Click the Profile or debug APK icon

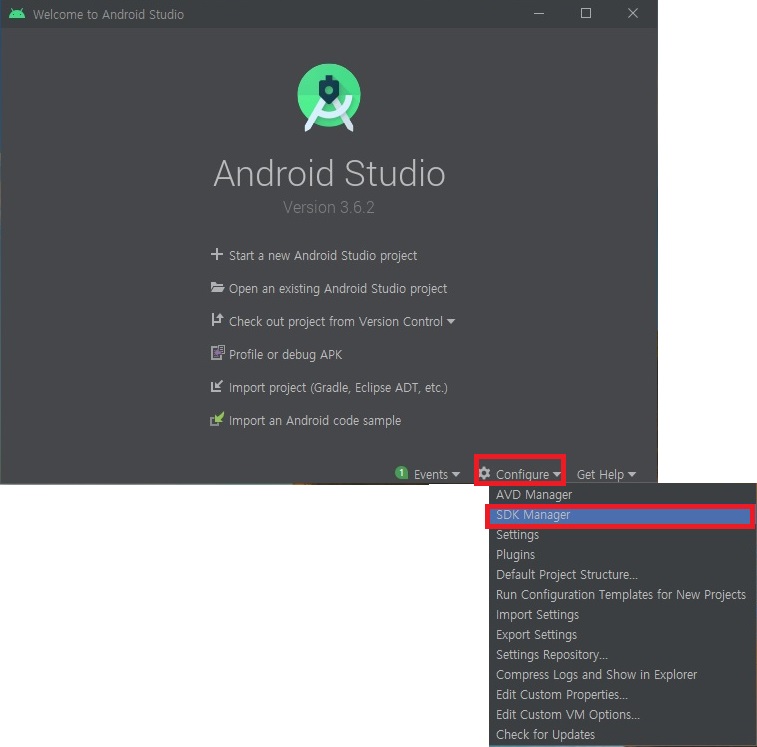pyautogui.click(x=218, y=353)
